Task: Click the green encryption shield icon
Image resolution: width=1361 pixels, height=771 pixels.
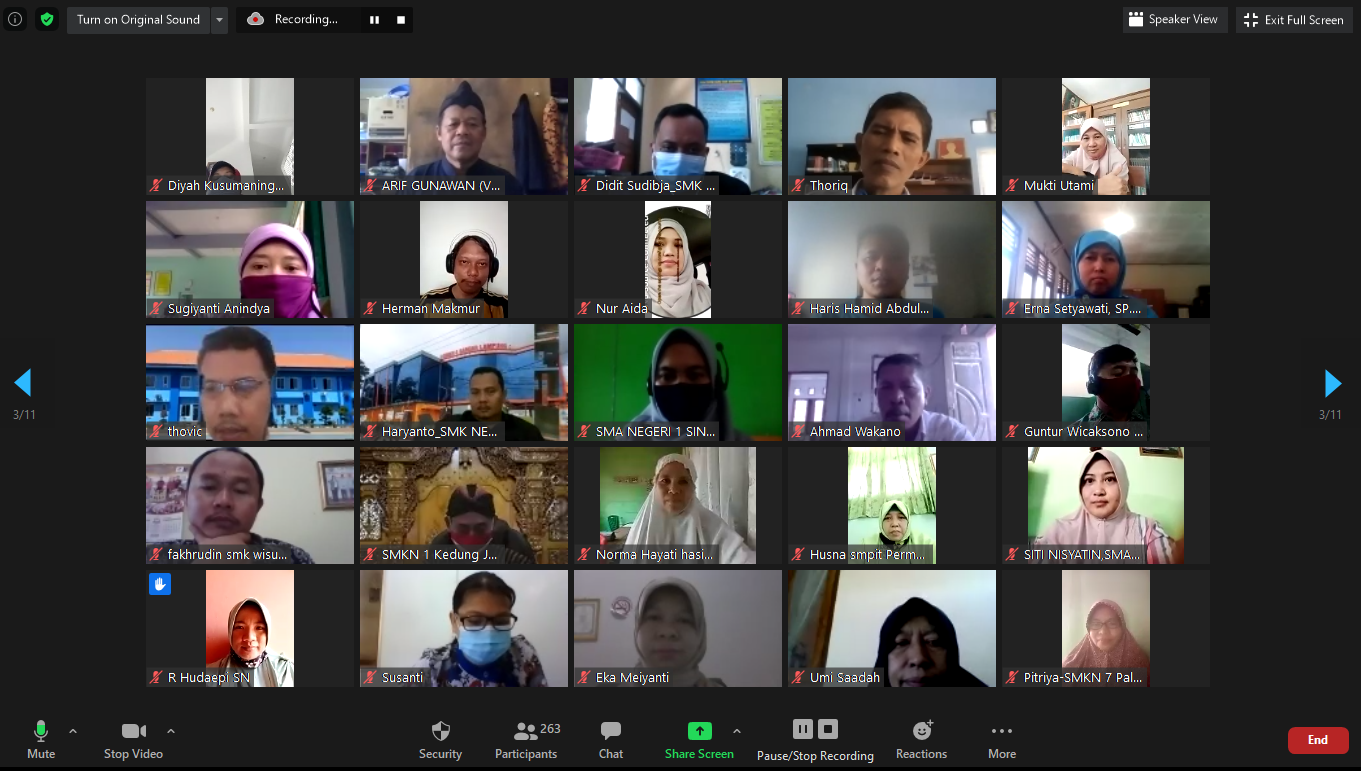Action: point(47,19)
